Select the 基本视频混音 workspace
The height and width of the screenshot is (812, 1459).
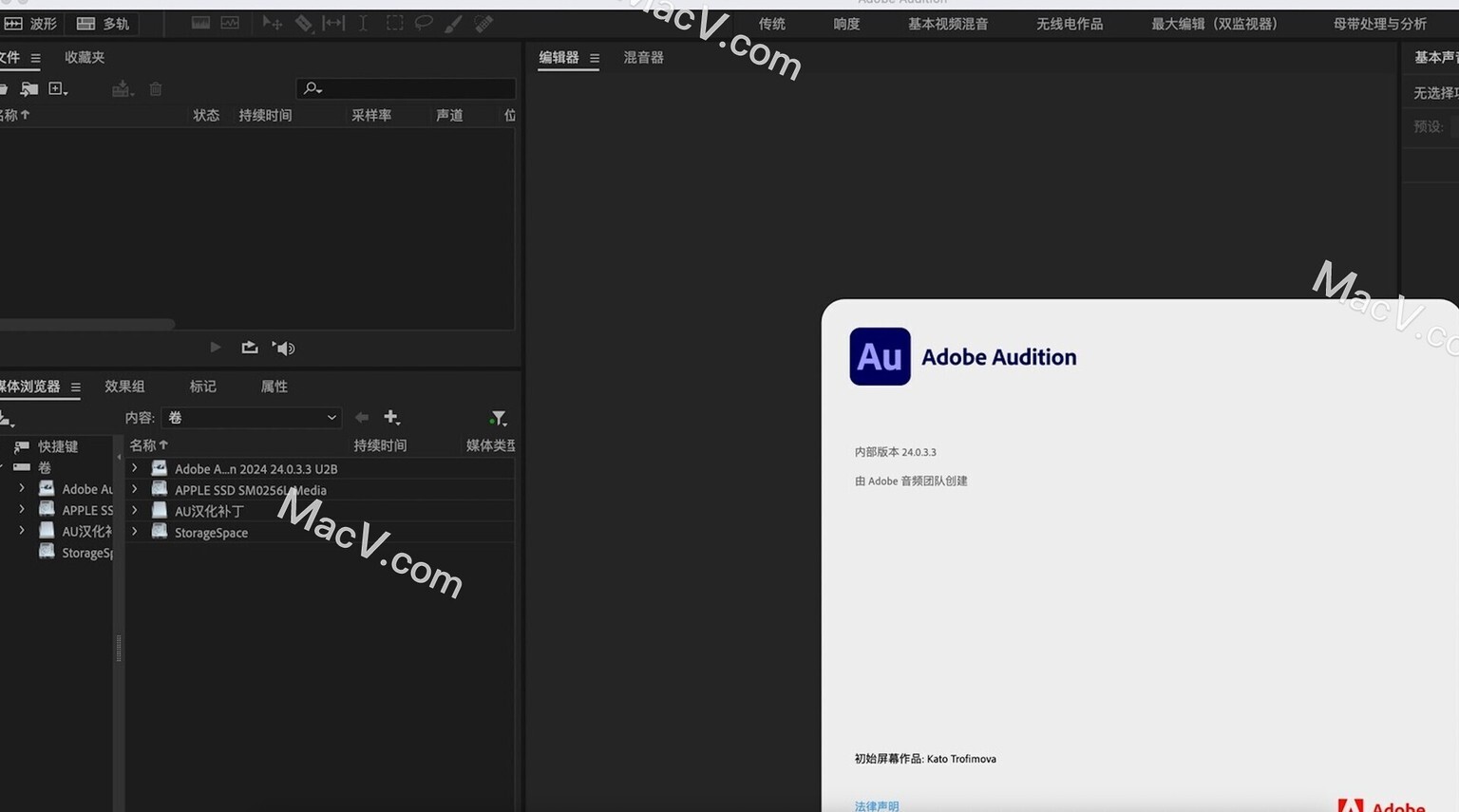(x=948, y=24)
